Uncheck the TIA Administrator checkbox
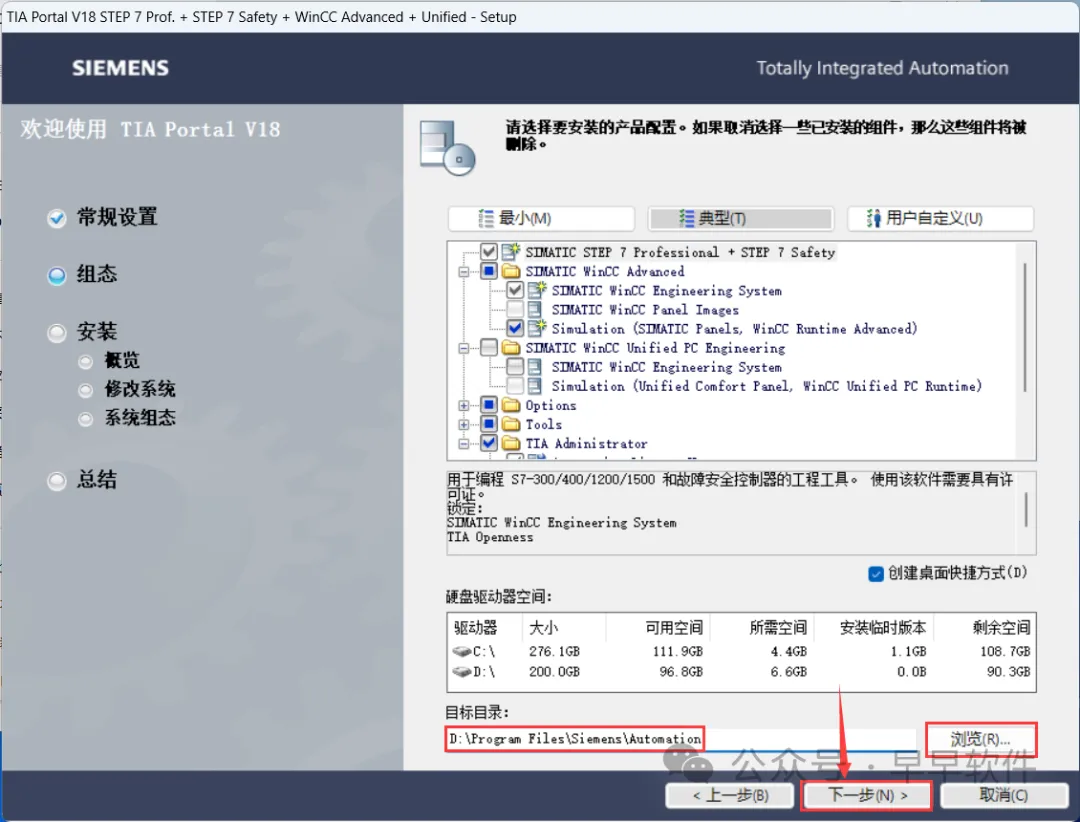The width and height of the screenshot is (1080, 822). point(489,443)
